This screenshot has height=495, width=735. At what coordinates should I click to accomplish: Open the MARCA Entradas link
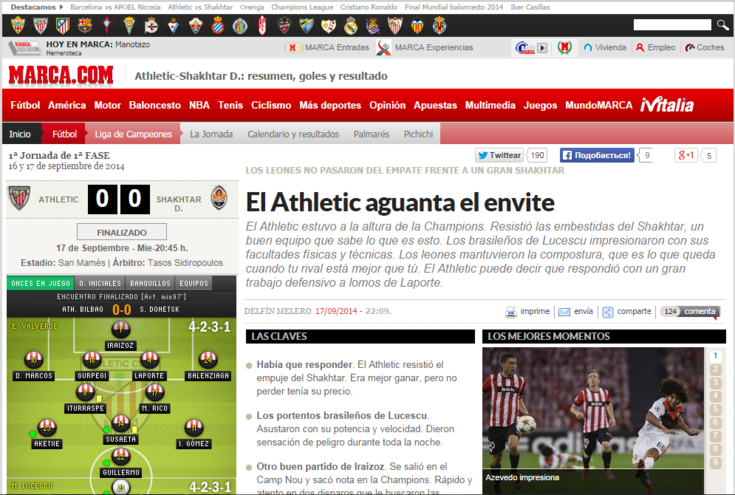coord(327,47)
